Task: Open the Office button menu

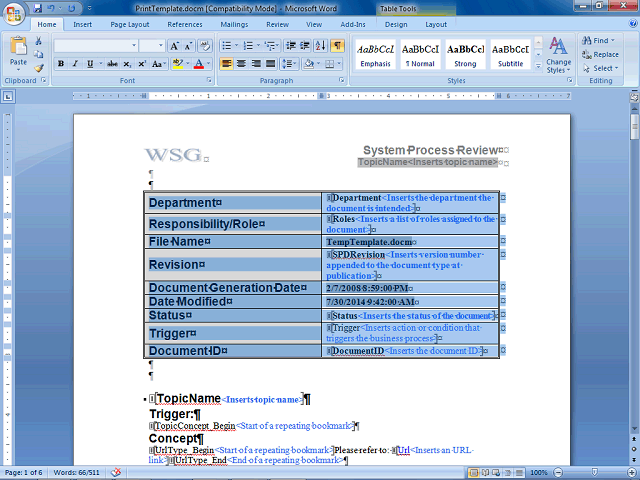Action: click(x=13, y=14)
